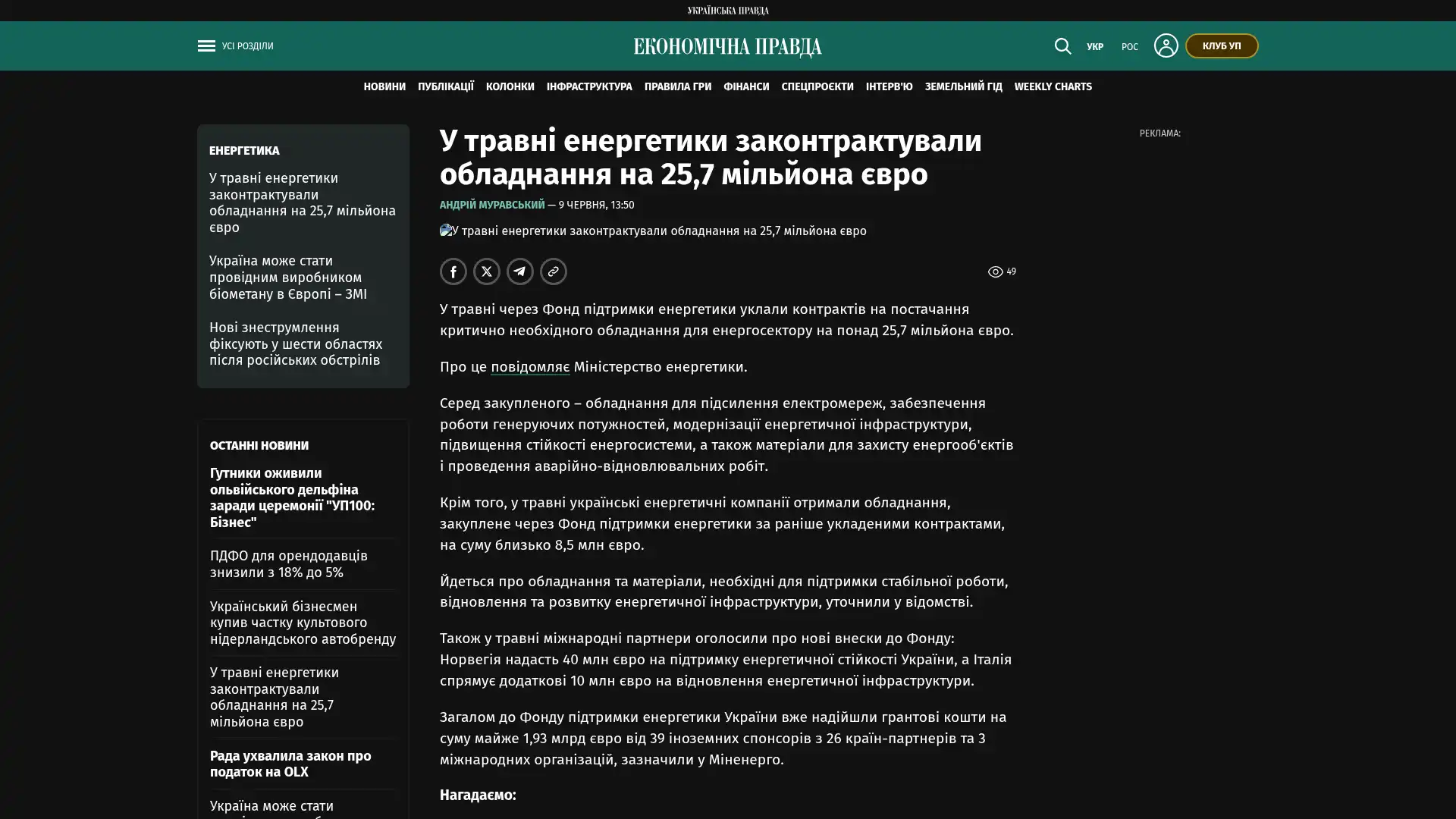The image size is (1456, 819).
Task: Copy the article link
Action: (554, 271)
